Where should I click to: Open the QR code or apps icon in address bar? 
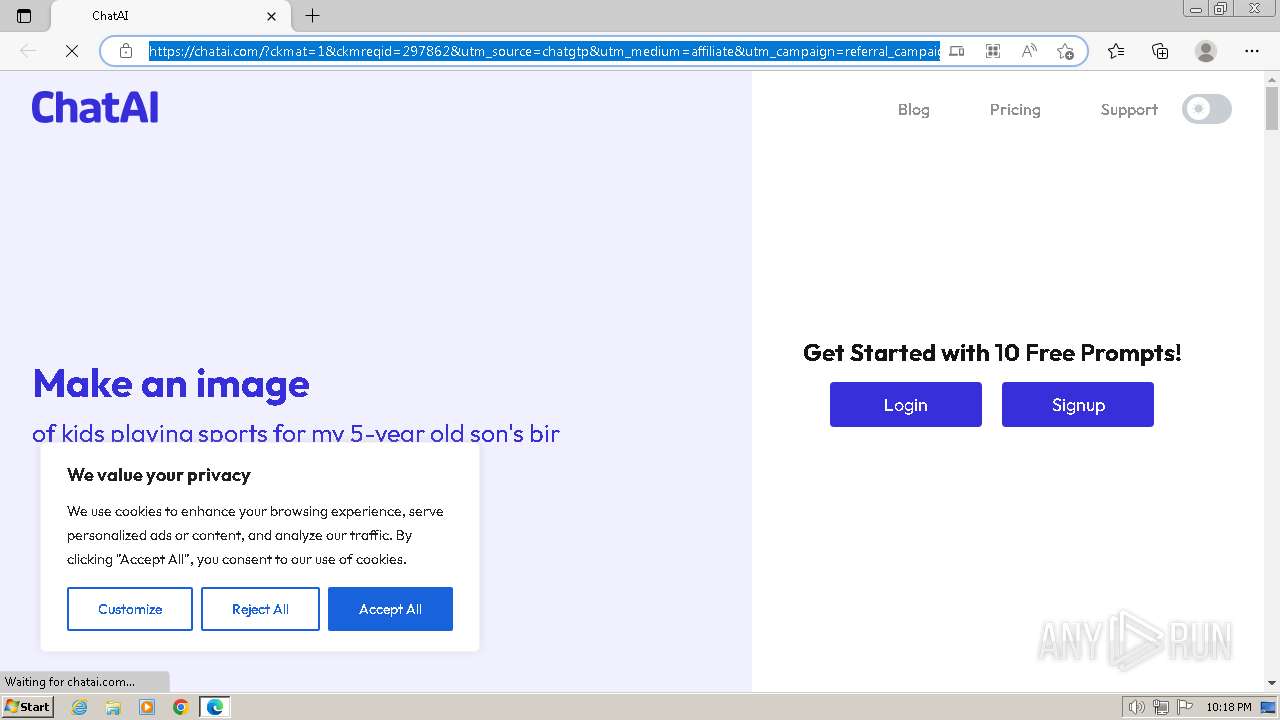point(993,51)
